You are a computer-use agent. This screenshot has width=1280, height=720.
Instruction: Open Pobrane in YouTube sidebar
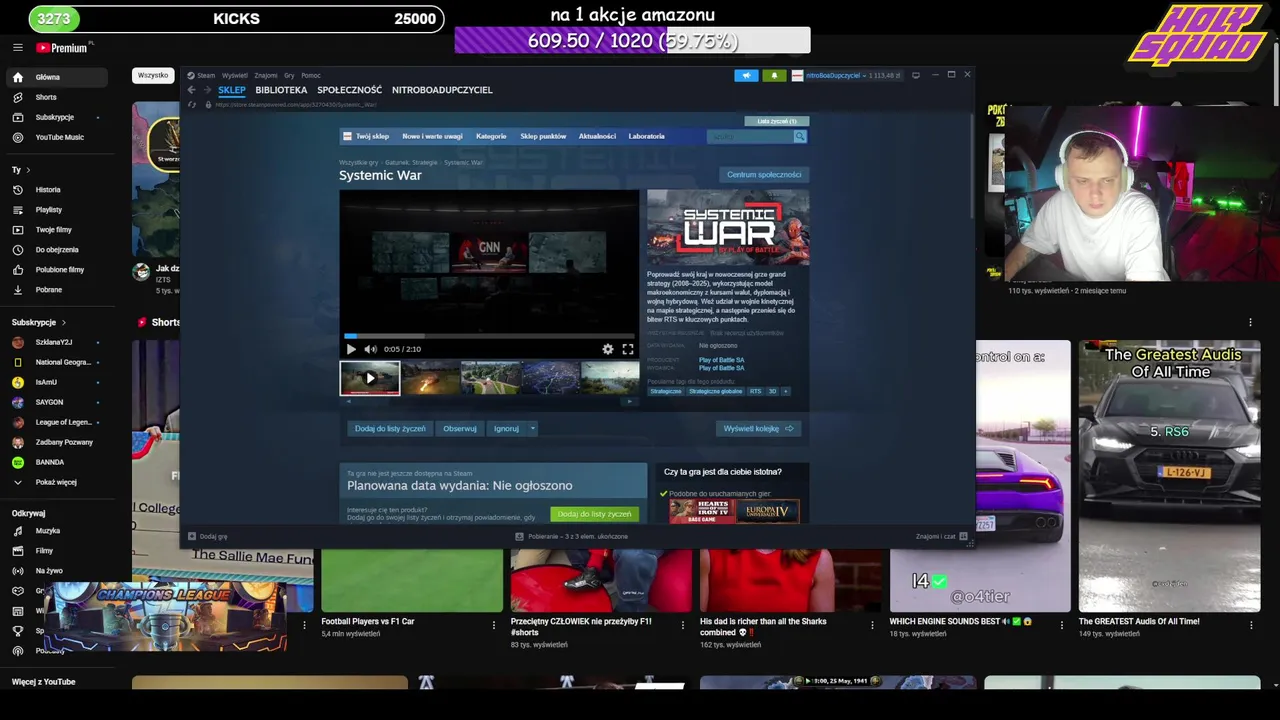click(x=56, y=289)
